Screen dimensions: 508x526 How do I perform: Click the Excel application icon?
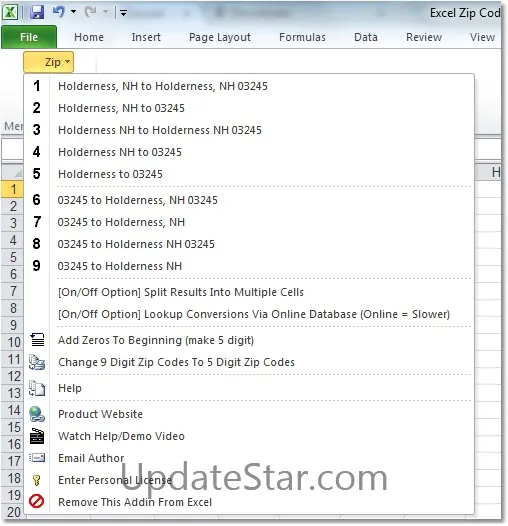point(10,13)
